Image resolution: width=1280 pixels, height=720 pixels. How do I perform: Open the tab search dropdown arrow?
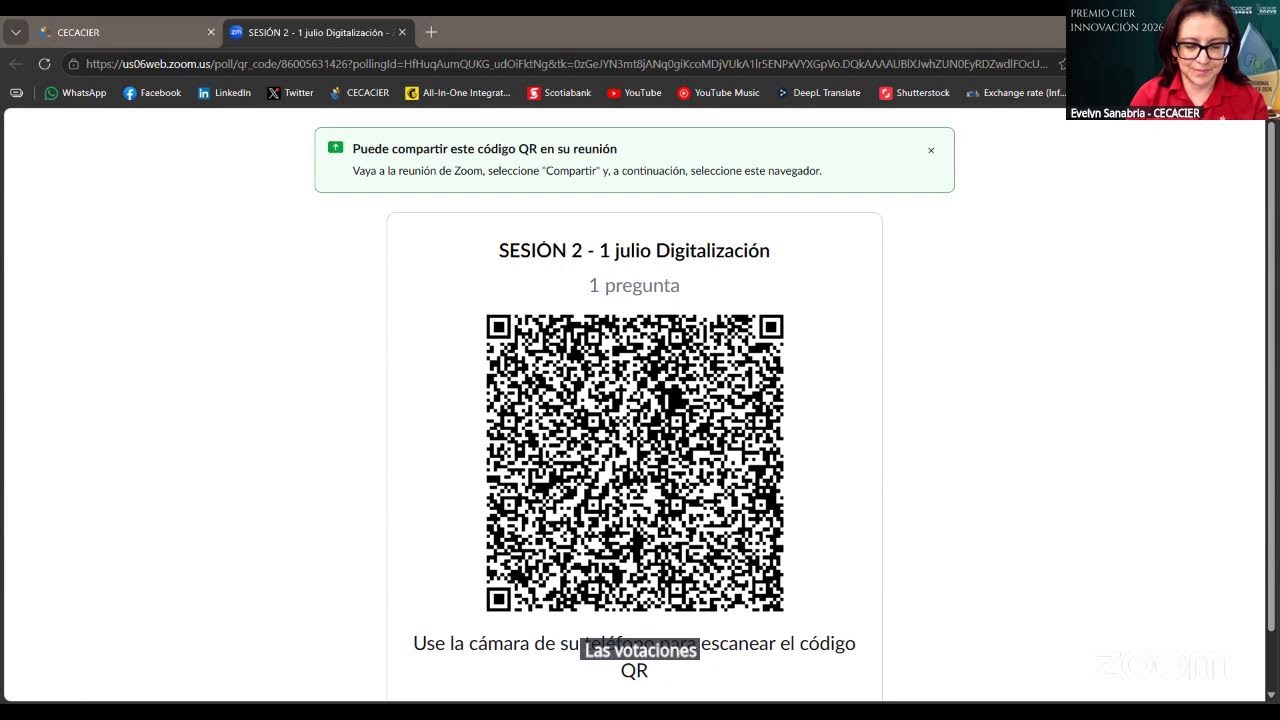[15, 32]
